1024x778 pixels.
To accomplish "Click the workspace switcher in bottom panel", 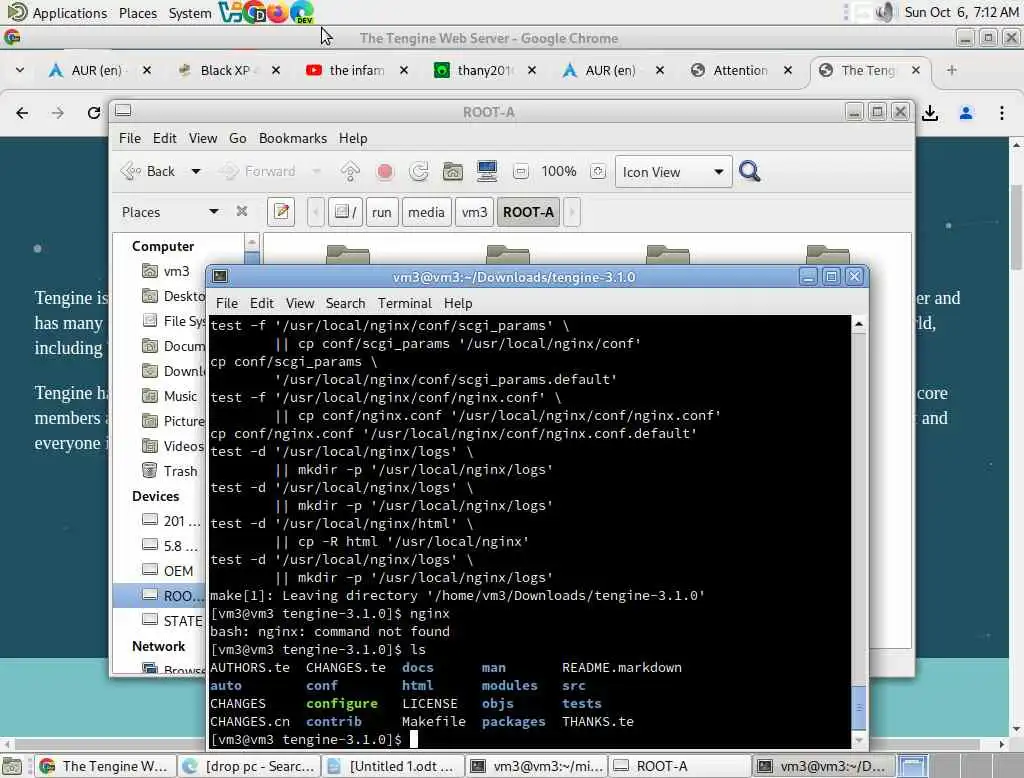I will click(x=960, y=766).
